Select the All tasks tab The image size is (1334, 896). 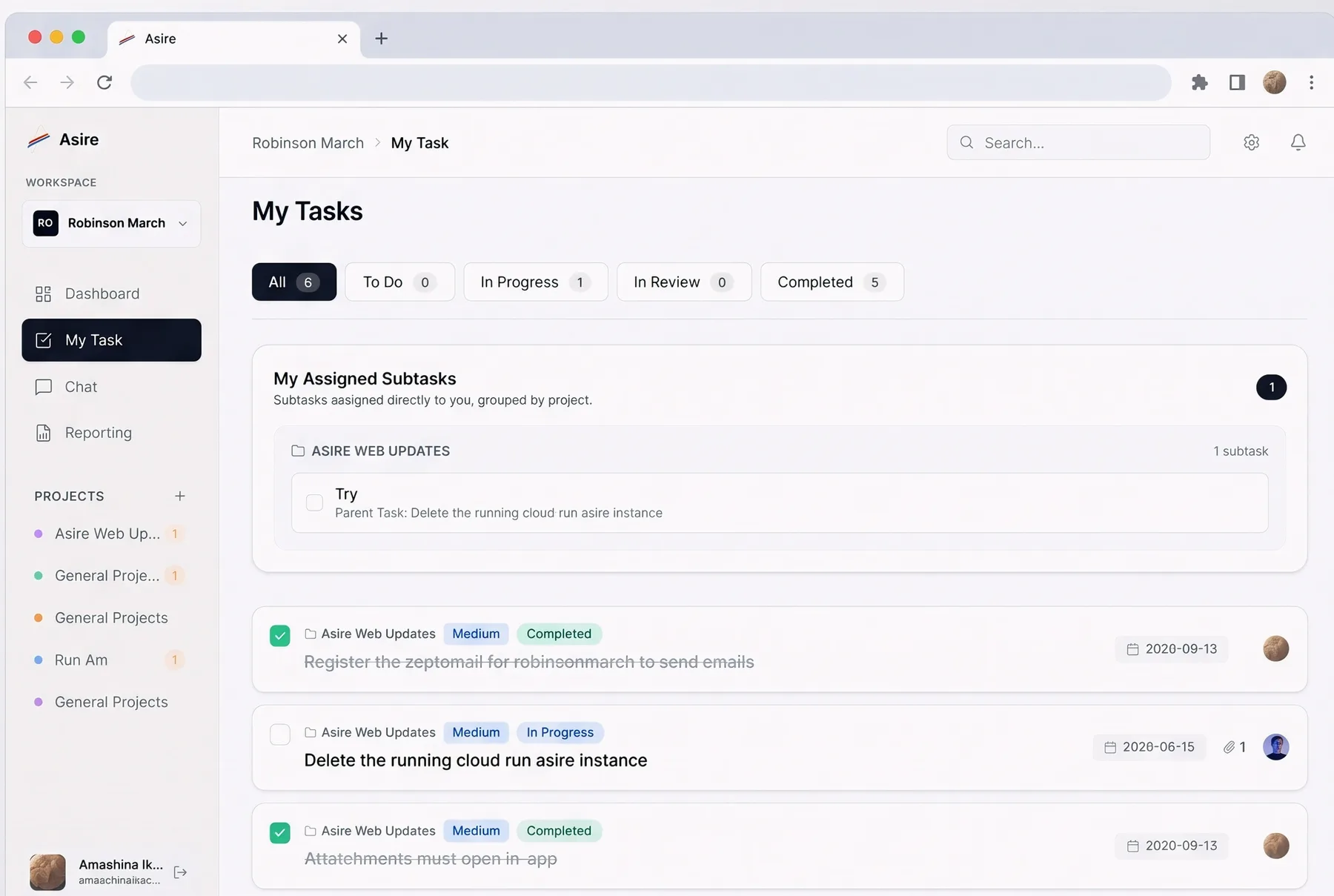[x=293, y=282]
